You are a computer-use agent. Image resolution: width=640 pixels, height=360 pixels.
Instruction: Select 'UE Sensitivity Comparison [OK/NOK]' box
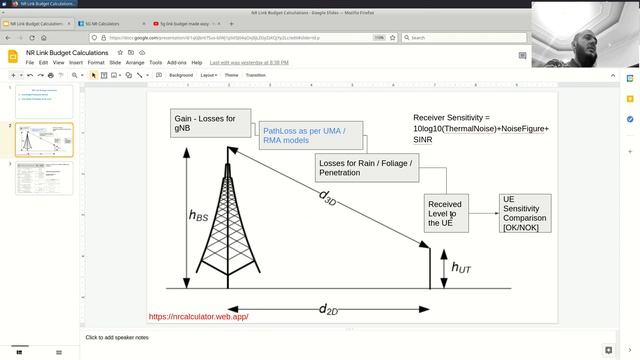[525, 213]
